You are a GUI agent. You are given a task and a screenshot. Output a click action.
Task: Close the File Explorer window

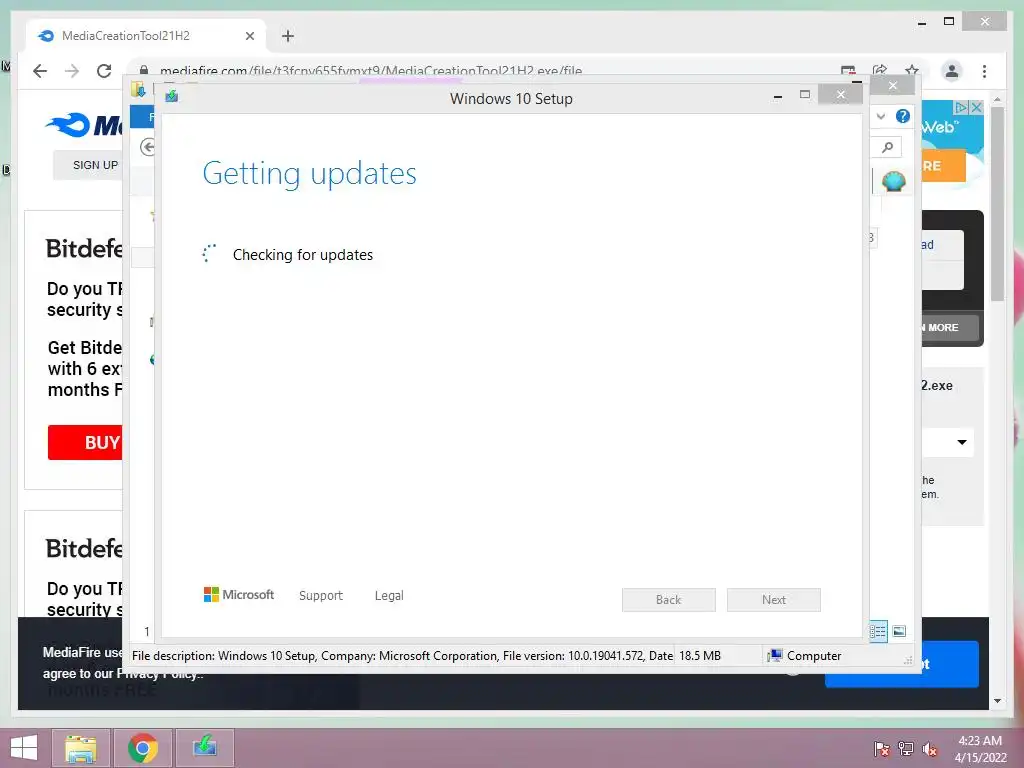click(x=893, y=86)
